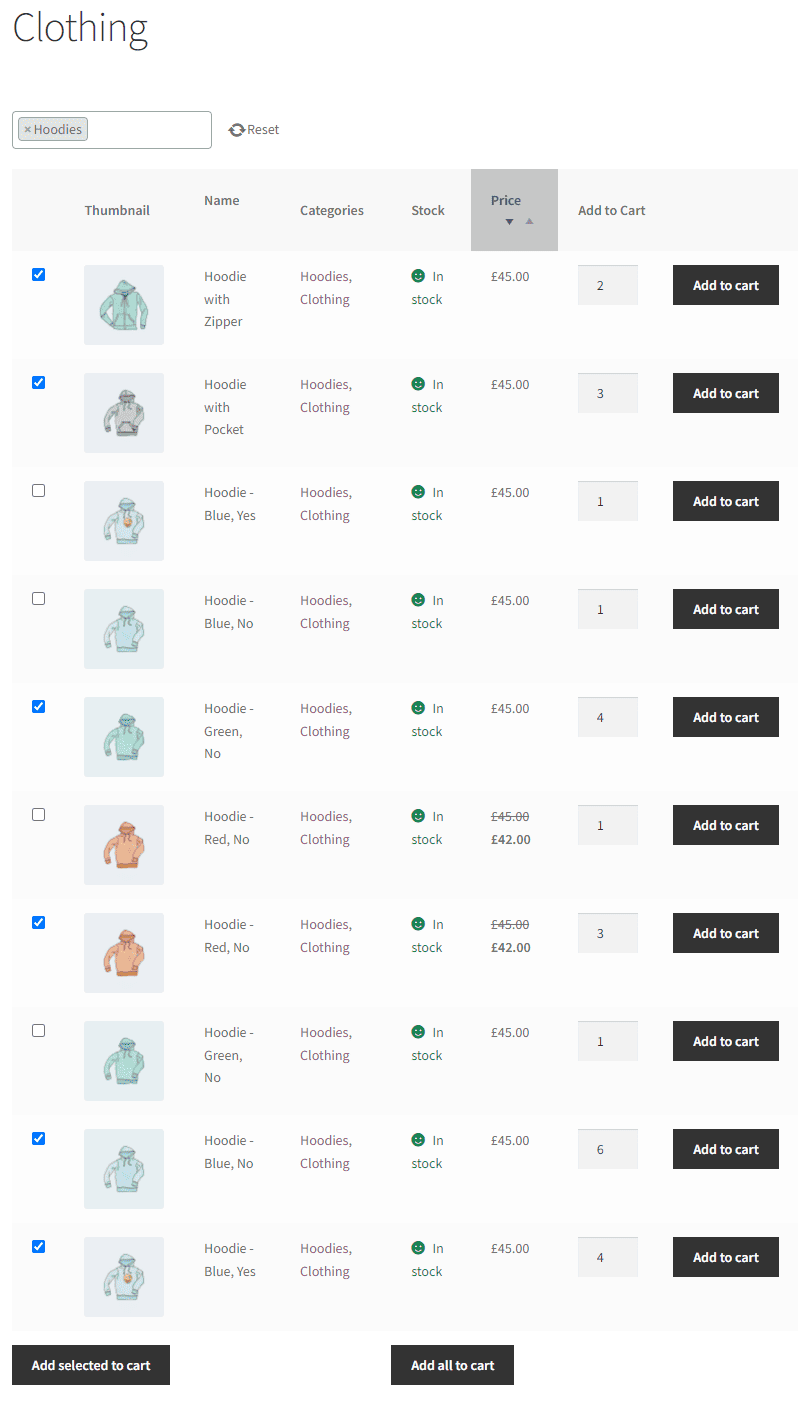Uncheck the Hoodie with Zipper row checkbox
Screen dimensions: 798x1402
[38, 274]
